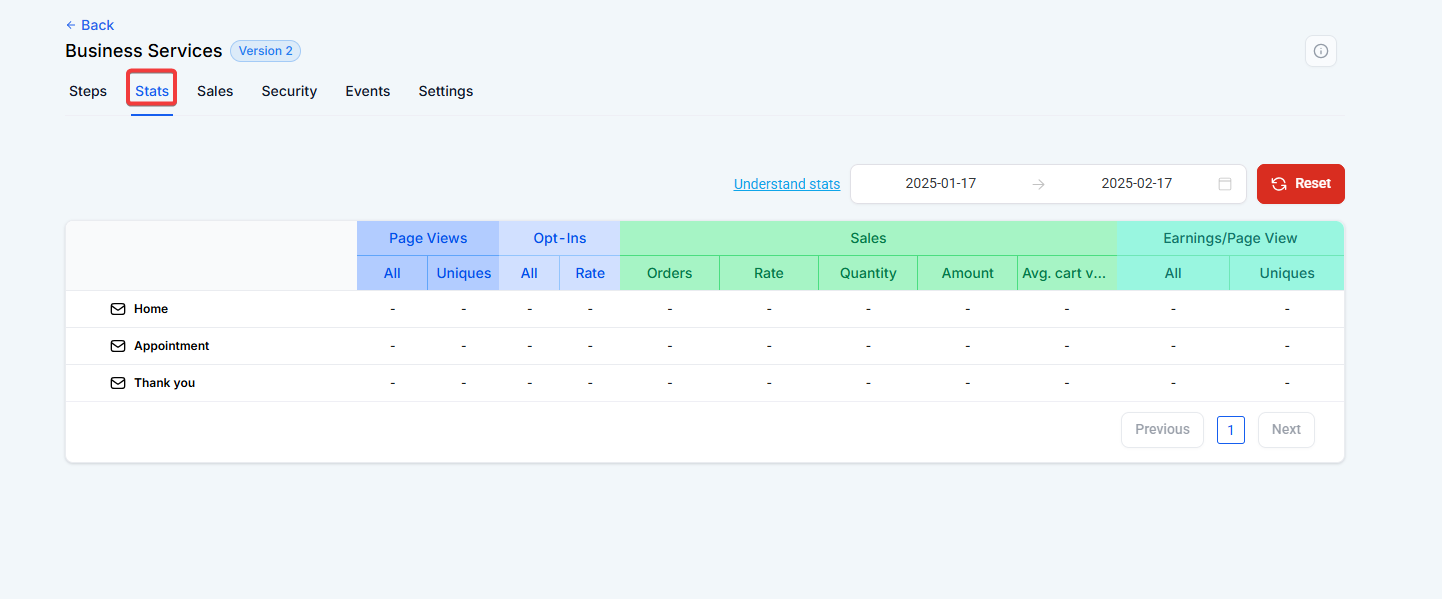Click the start date 2025-01-17 field
The image size is (1442, 599).
click(940, 184)
